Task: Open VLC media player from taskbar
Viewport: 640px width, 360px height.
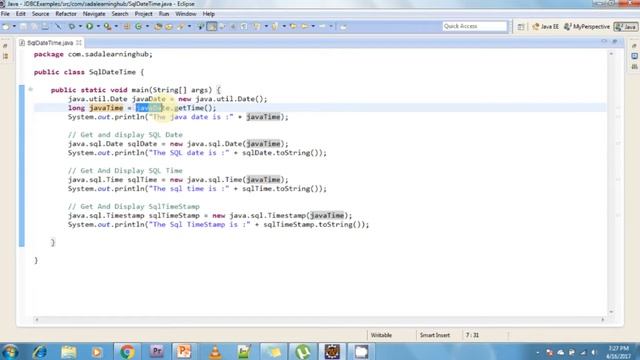Action: [215, 352]
